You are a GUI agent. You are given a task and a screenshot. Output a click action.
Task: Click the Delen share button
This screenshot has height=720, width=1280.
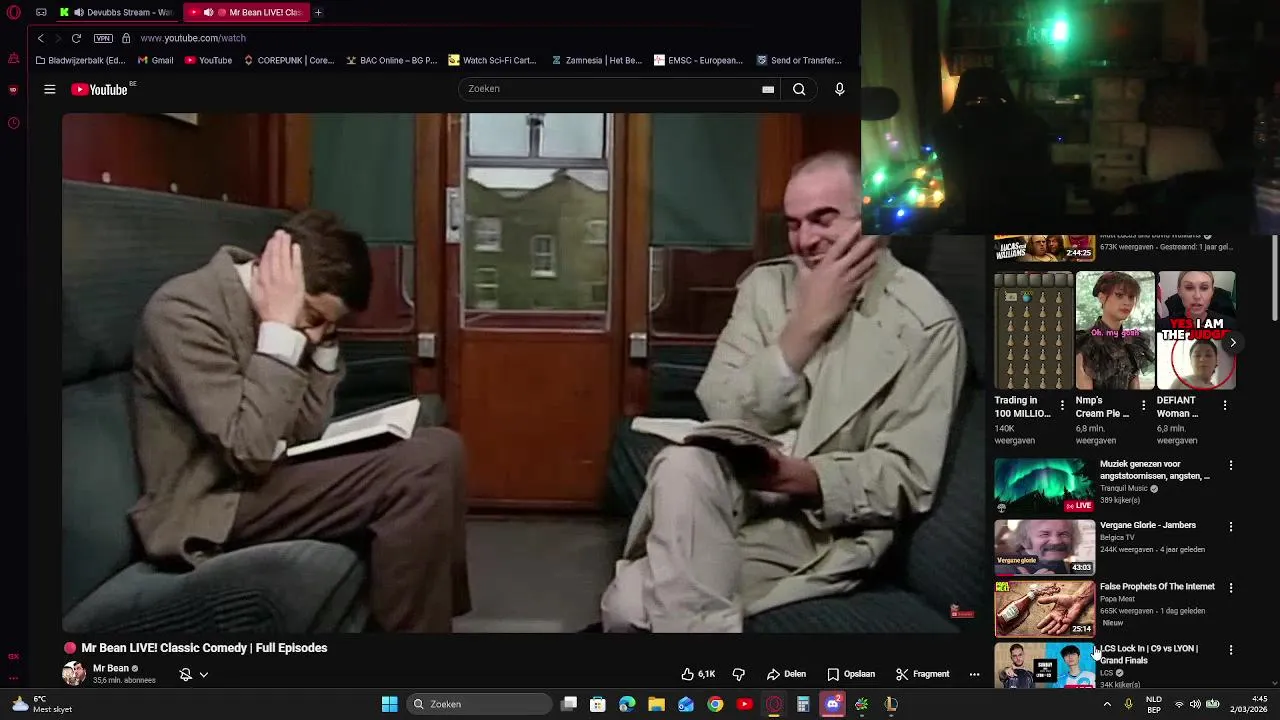tap(786, 674)
